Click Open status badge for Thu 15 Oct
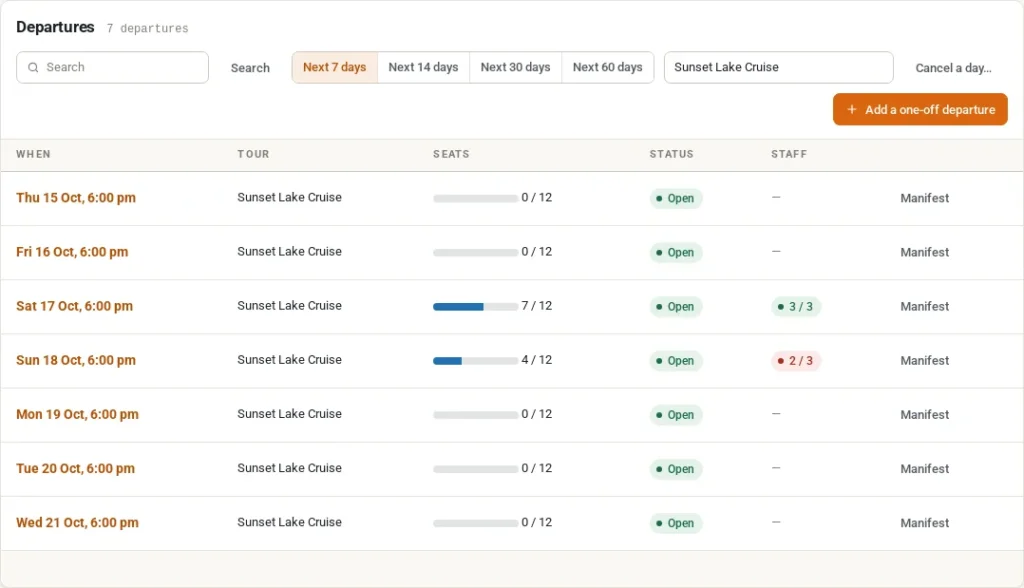1024x588 pixels. pos(675,198)
